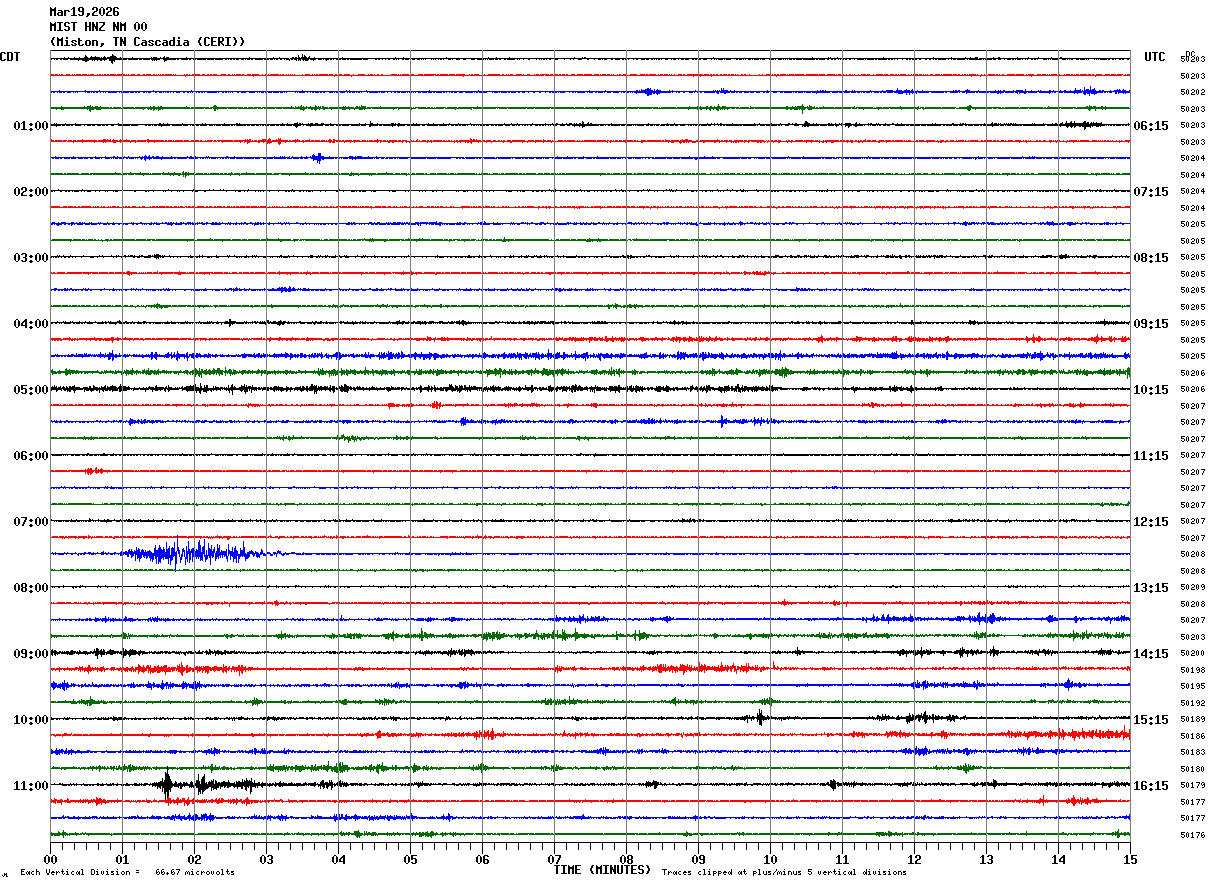The width and height of the screenshot is (1210, 886).
Task: Click the 10:15 UTC time label
Action: click(1151, 390)
